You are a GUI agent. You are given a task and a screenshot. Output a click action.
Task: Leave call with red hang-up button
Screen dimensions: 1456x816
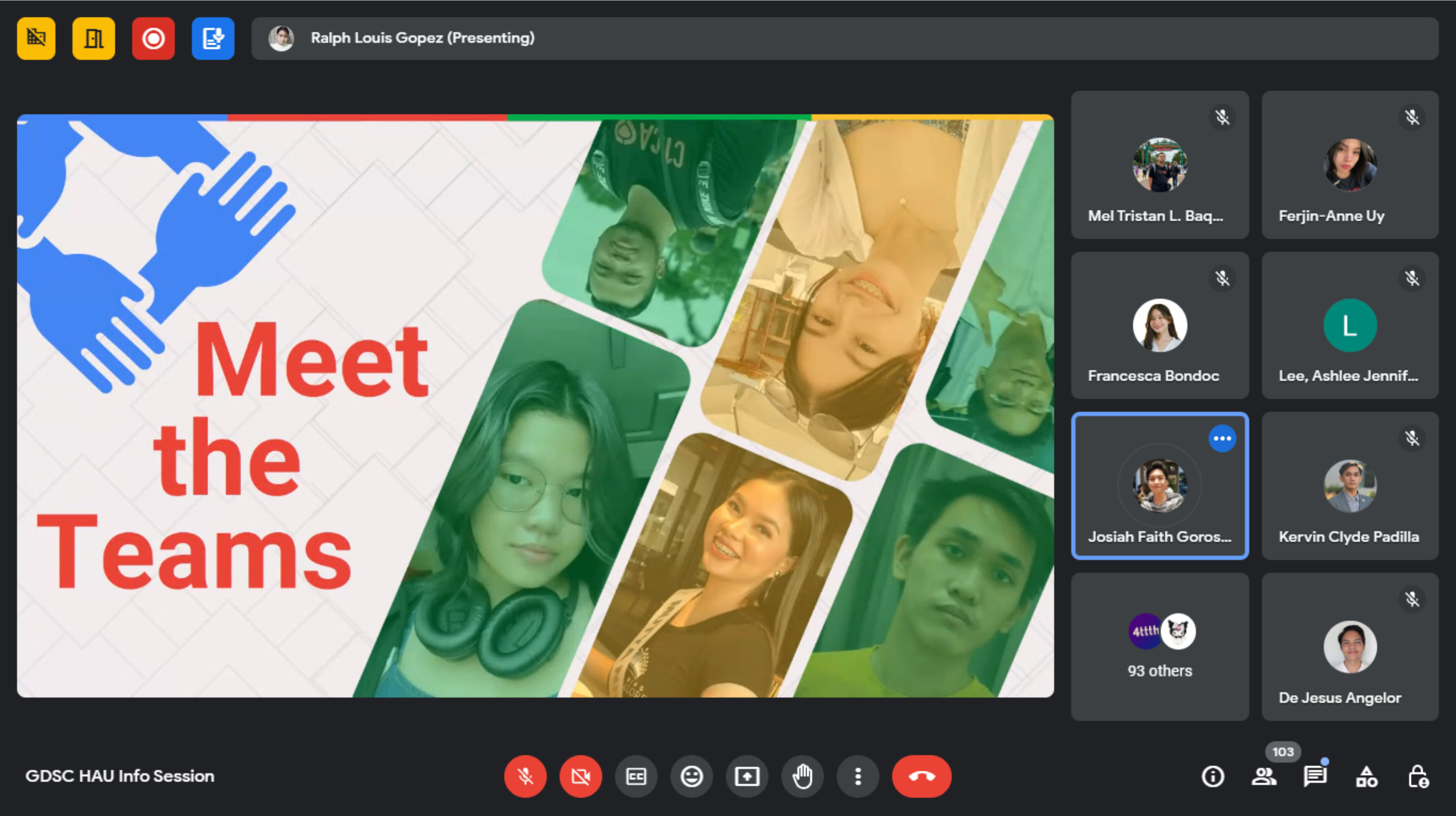[x=921, y=776]
